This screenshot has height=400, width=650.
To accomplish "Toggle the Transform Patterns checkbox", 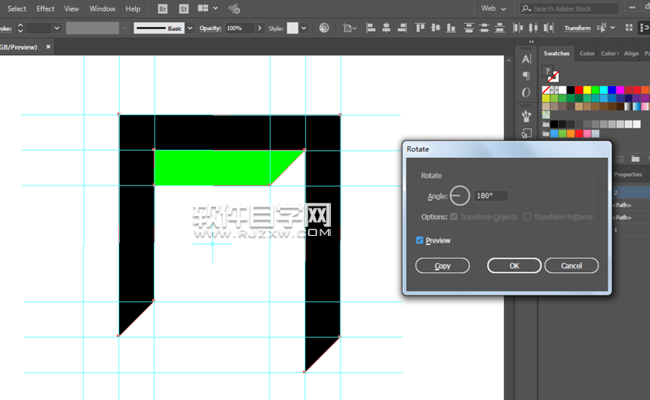I will (x=529, y=217).
